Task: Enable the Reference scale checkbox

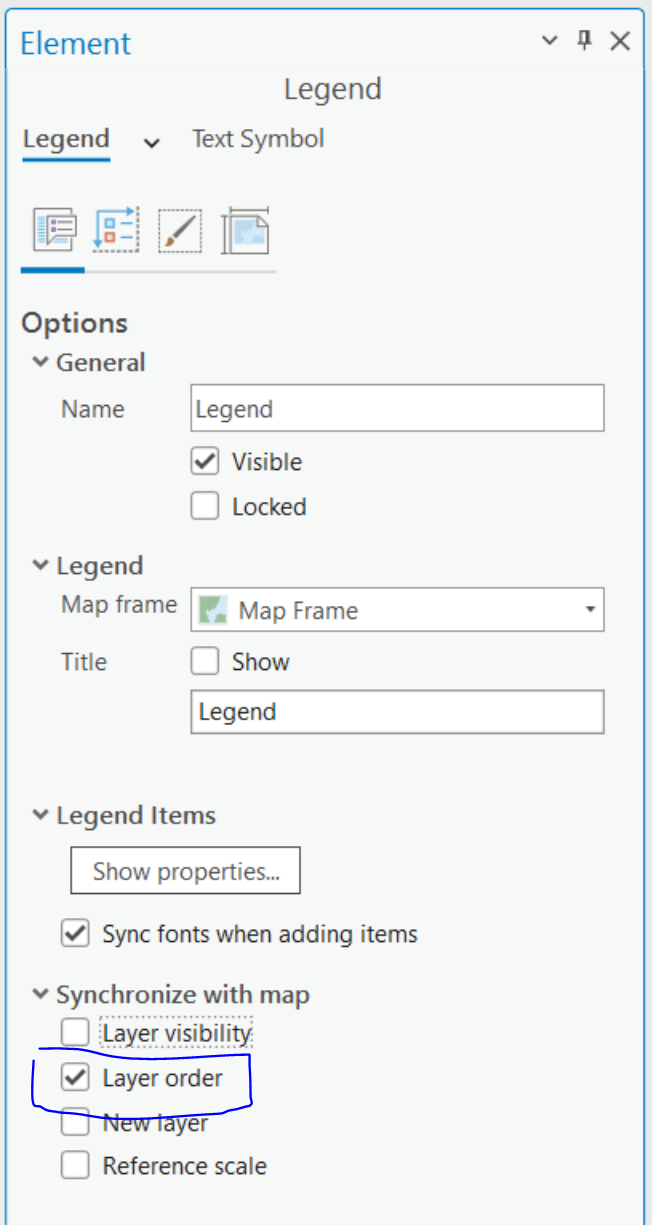Action: 75,1166
